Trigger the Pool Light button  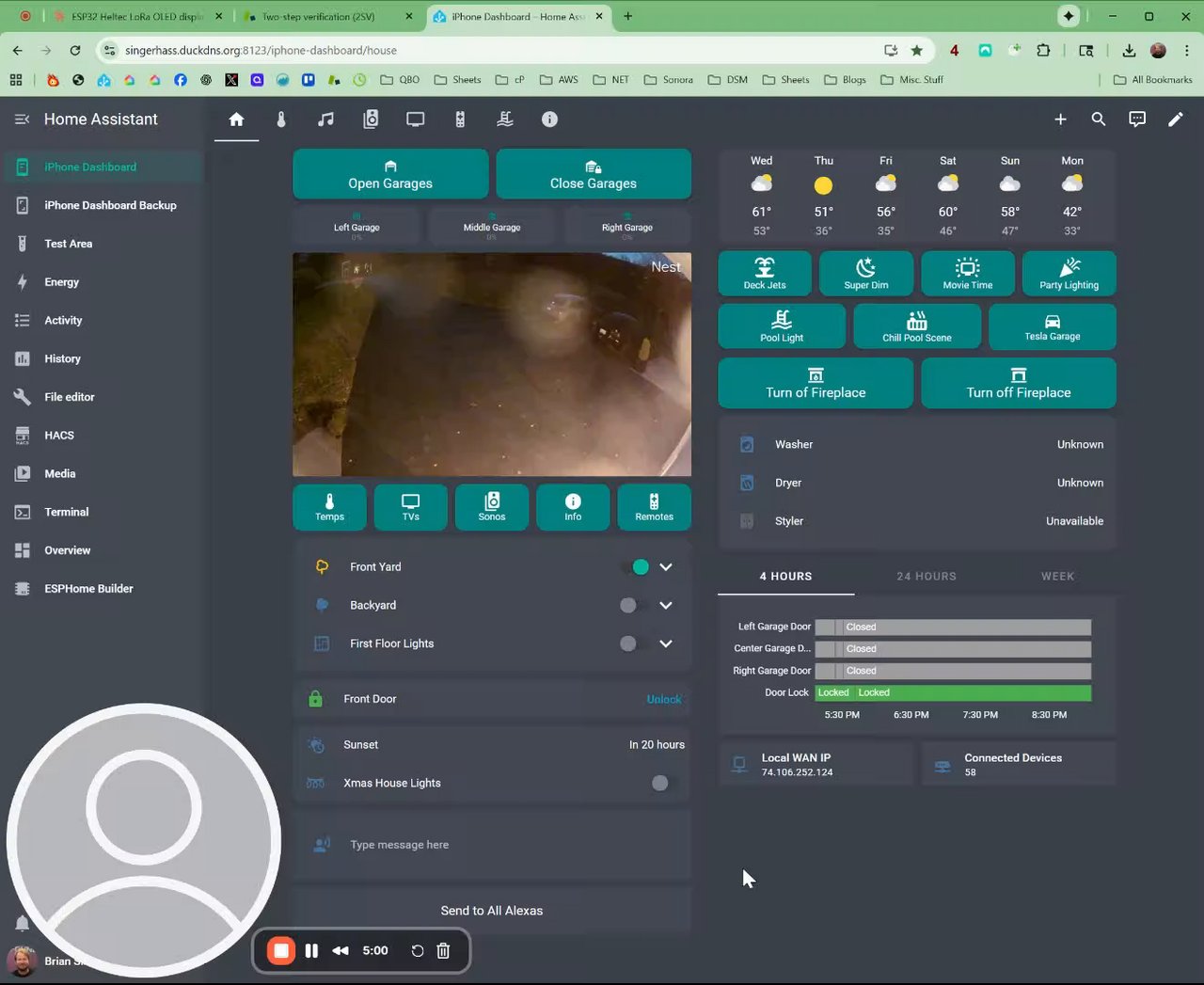tap(782, 326)
